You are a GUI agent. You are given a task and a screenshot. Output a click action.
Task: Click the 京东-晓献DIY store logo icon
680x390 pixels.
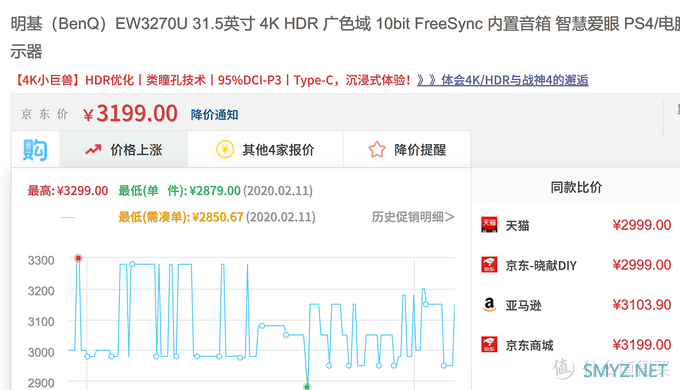point(489,265)
